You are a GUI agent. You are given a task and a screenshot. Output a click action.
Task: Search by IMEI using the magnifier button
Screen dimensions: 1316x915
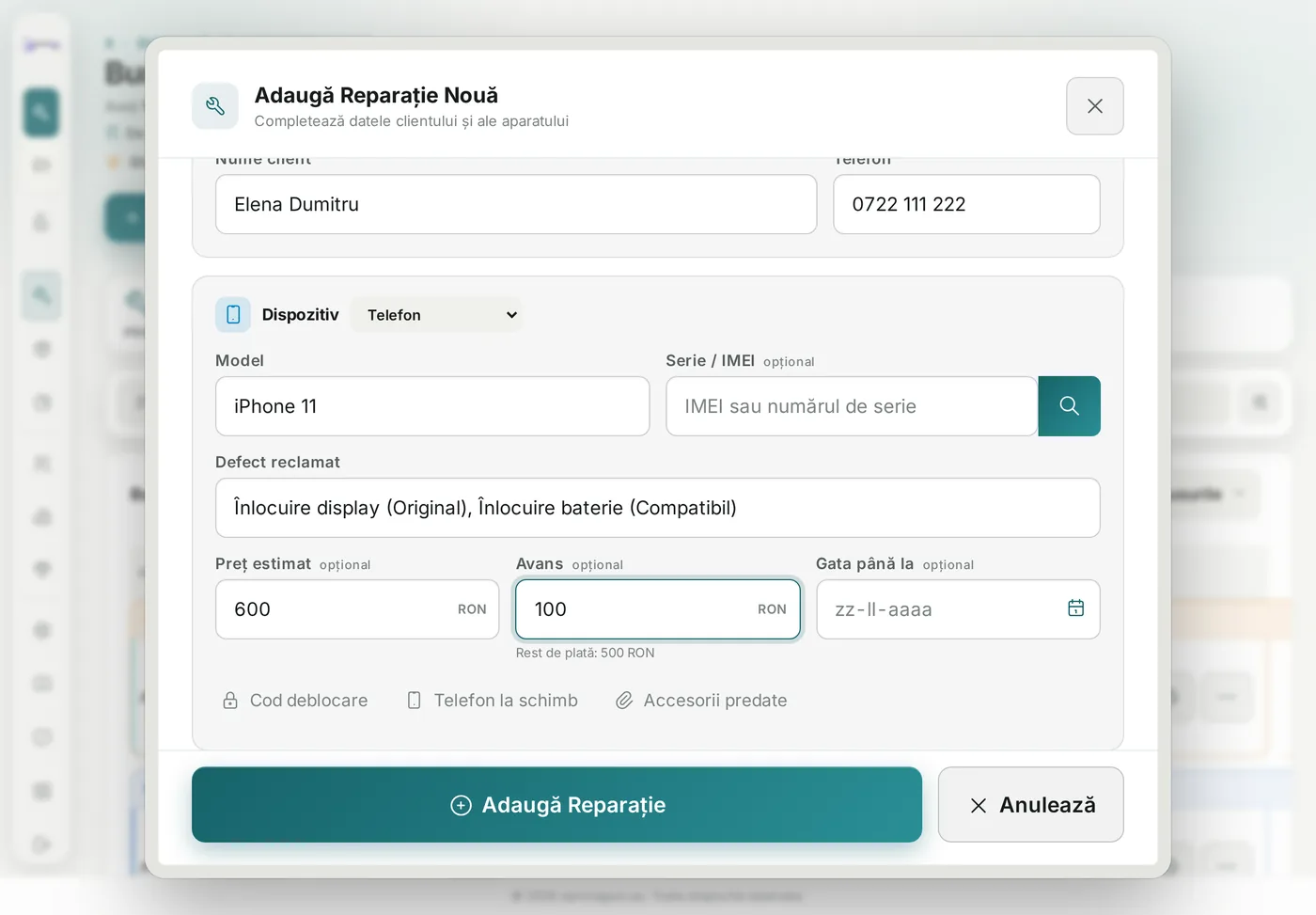click(1069, 406)
